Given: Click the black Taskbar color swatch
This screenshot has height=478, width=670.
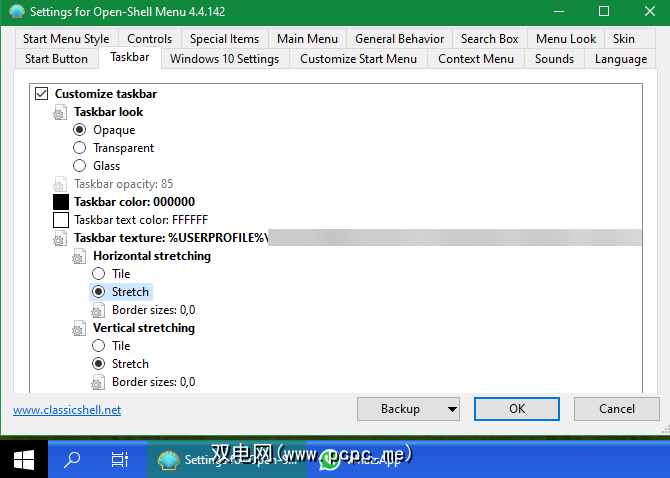Looking at the screenshot, I should click(61, 202).
